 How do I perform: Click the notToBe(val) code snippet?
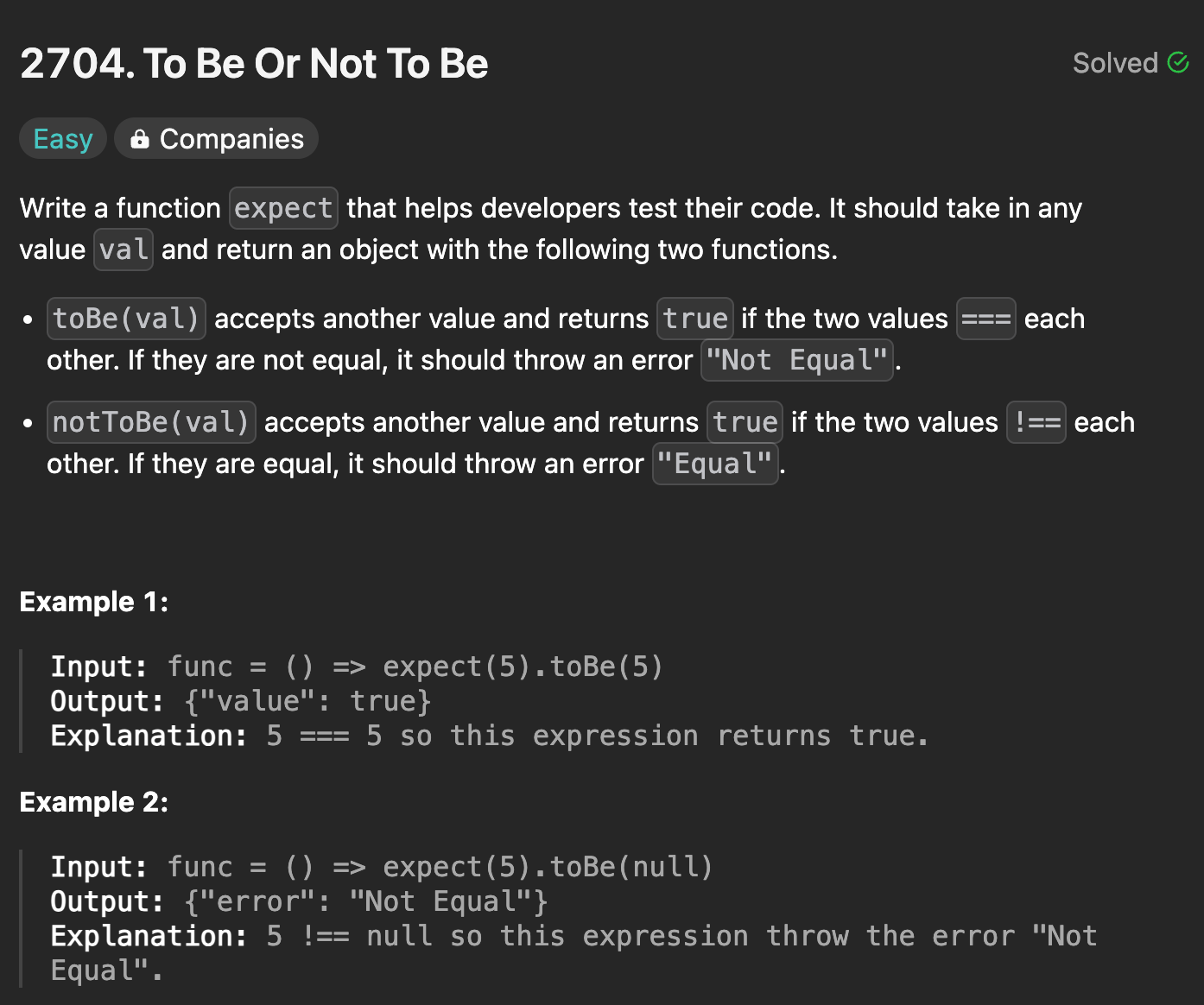pyautogui.click(x=151, y=422)
